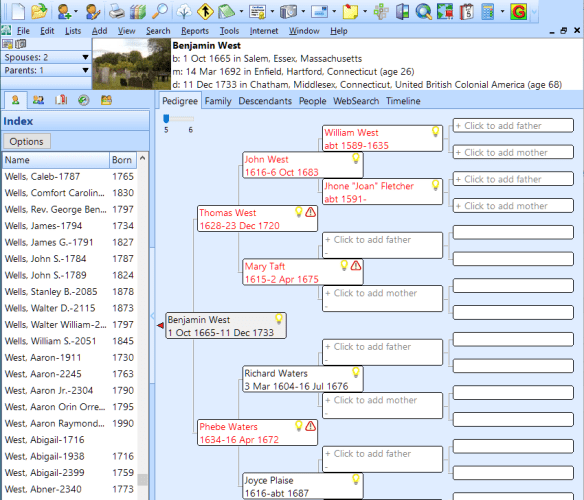This screenshot has height=500, width=584.
Task: Click the index list scrollbar up arrow
Action: 142,158
